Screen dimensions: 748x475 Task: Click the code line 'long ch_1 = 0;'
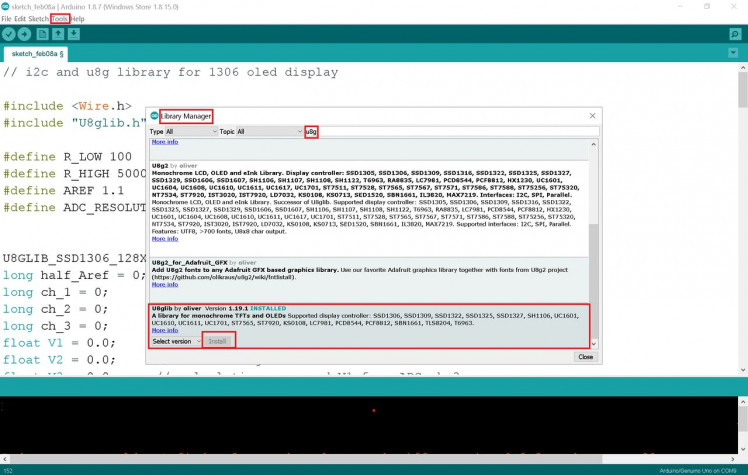[55, 292]
